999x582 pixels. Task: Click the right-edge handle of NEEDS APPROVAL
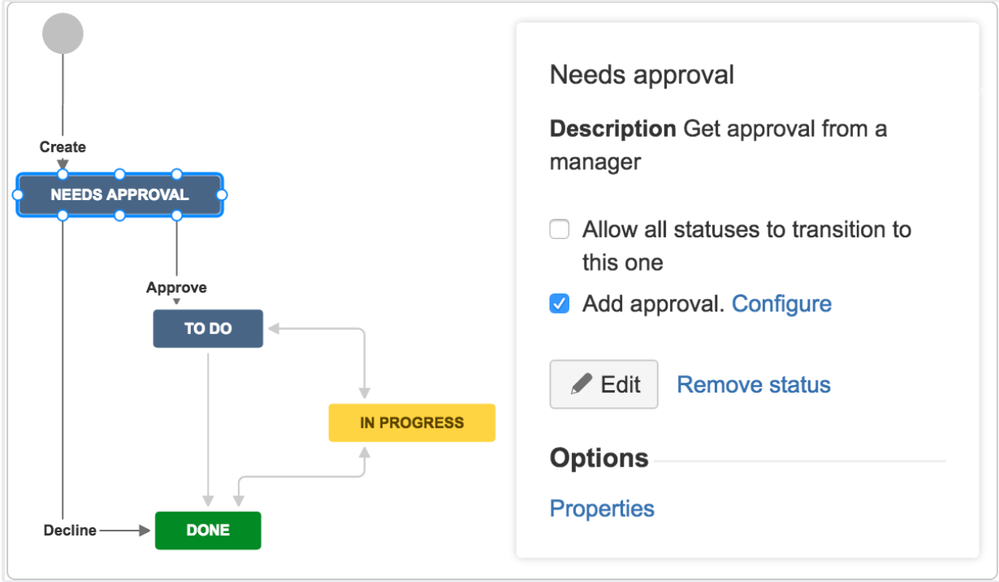coord(222,194)
